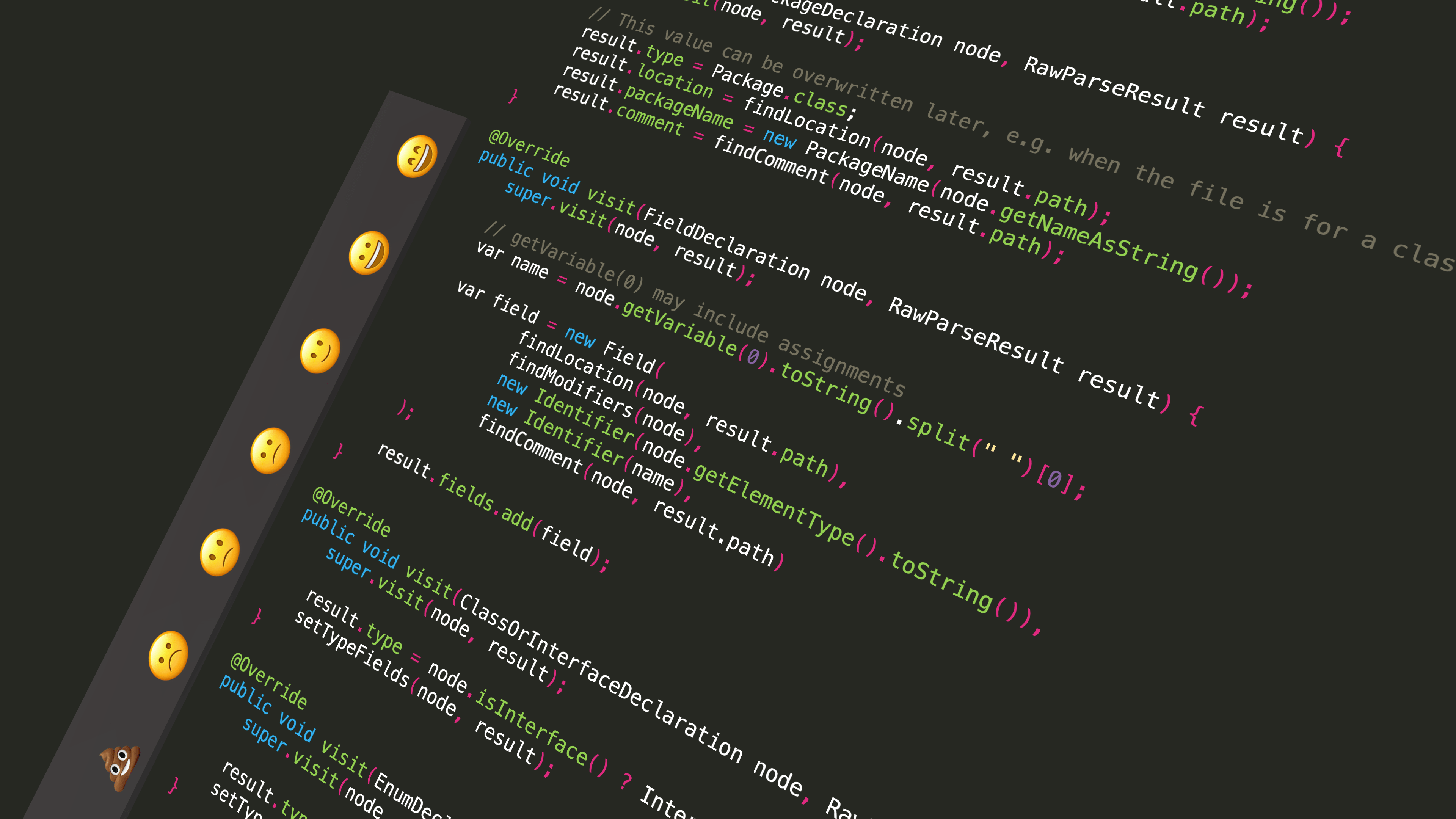
Task: Click 'result.comment = findComment(node, result.path);' line
Action: click(x=809, y=174)
